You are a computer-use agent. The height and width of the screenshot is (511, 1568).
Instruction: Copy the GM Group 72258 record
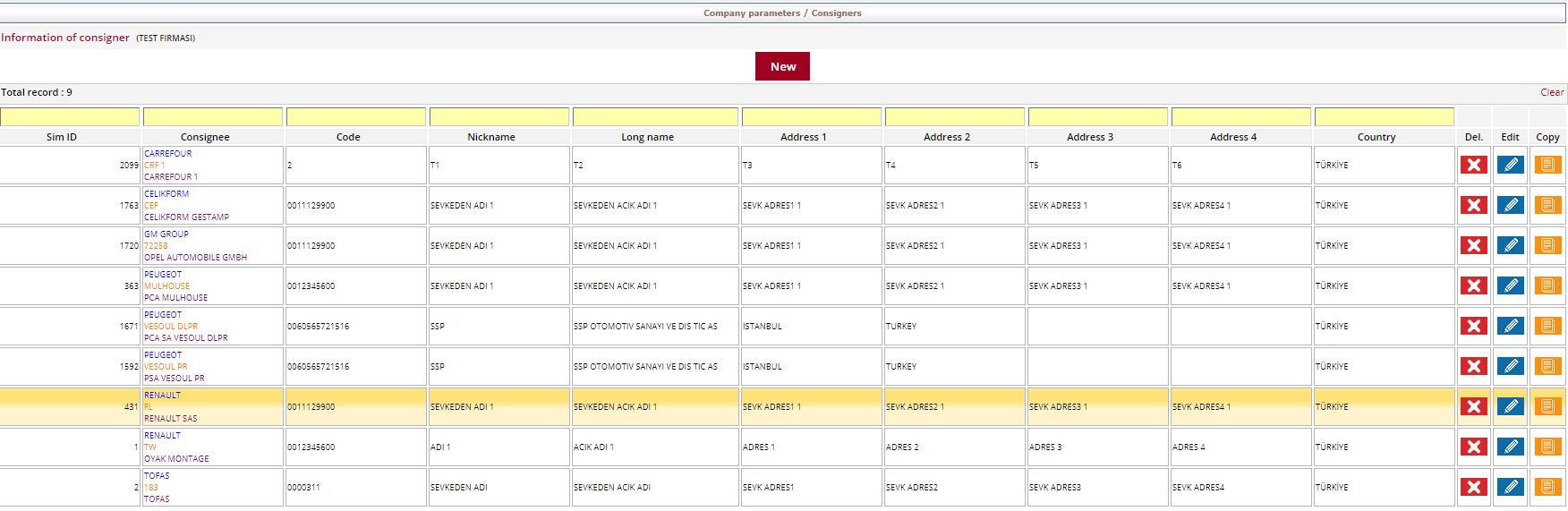pyautogui.click(x=1547, y=245)
